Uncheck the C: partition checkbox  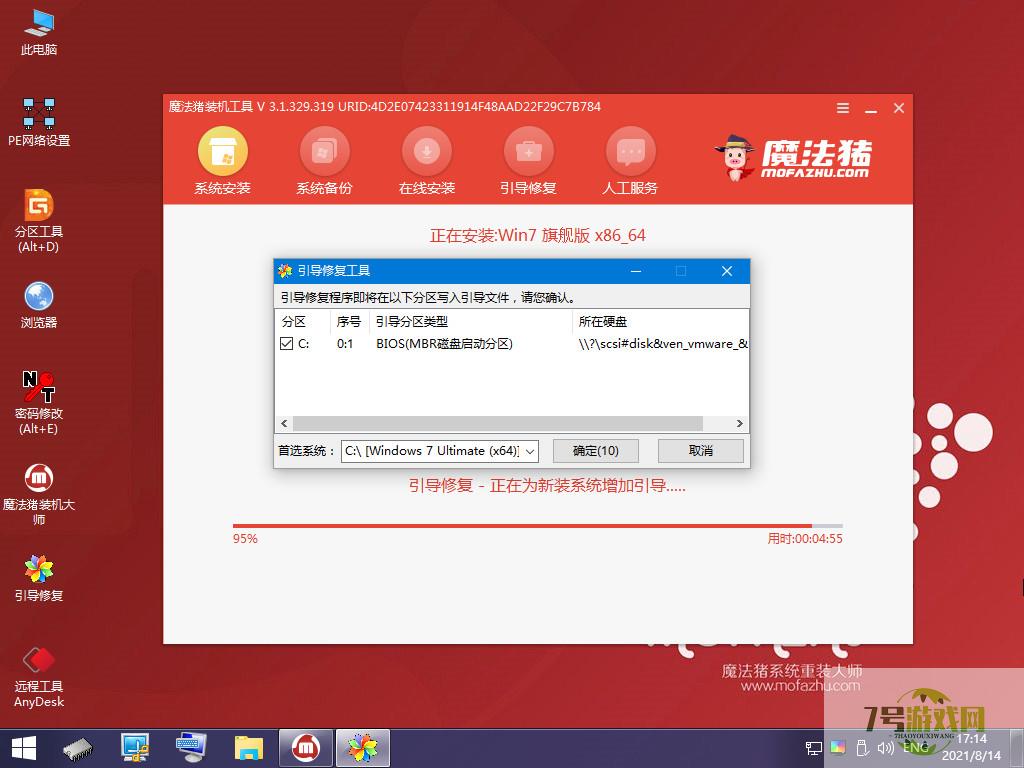286,344
